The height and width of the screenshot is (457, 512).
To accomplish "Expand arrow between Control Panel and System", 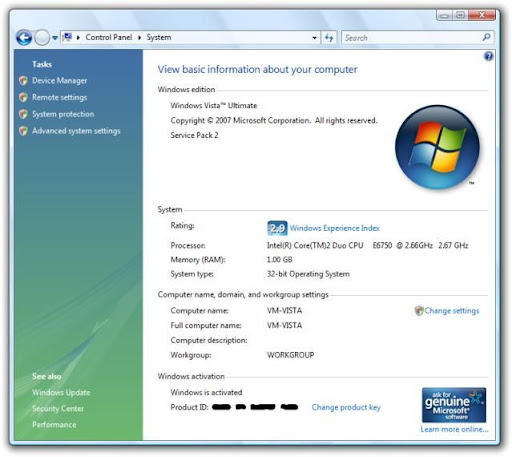I will click(x=140, y=38).
